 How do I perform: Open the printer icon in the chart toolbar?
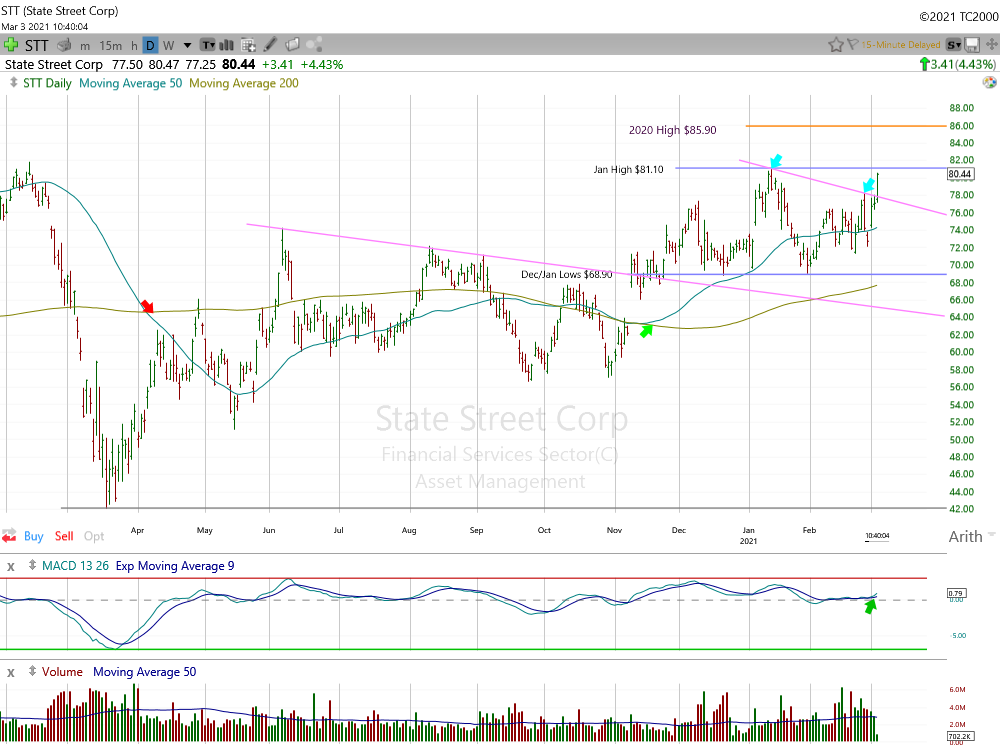64,45
